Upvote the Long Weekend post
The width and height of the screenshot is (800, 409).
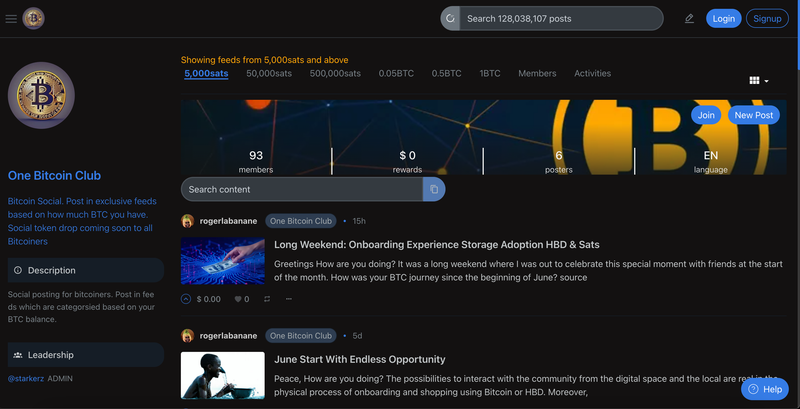pyautogui.click(x=186, y=299)
